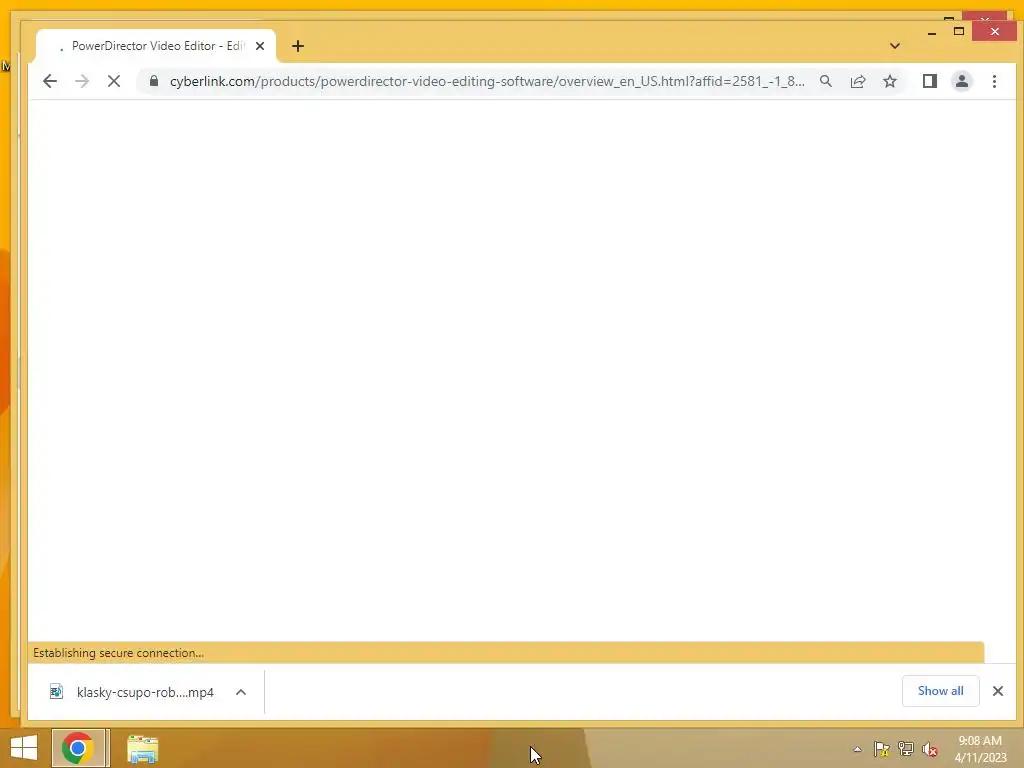Bookmark this tab with the star
1024x768 pixels.
click(x=890, y=81)
